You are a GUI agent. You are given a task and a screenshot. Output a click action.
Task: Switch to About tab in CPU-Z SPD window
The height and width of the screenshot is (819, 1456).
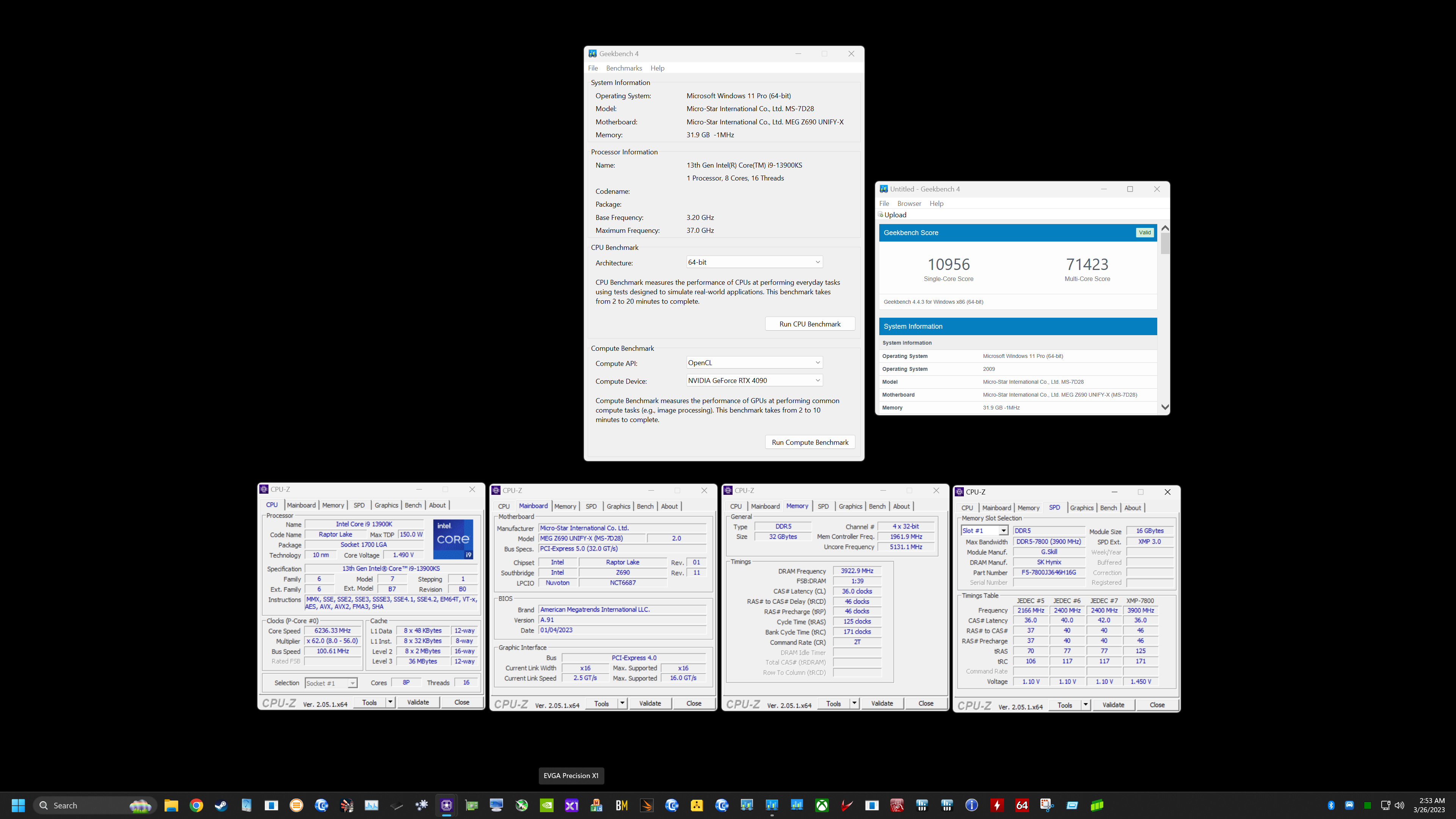tap(1132, 508)
